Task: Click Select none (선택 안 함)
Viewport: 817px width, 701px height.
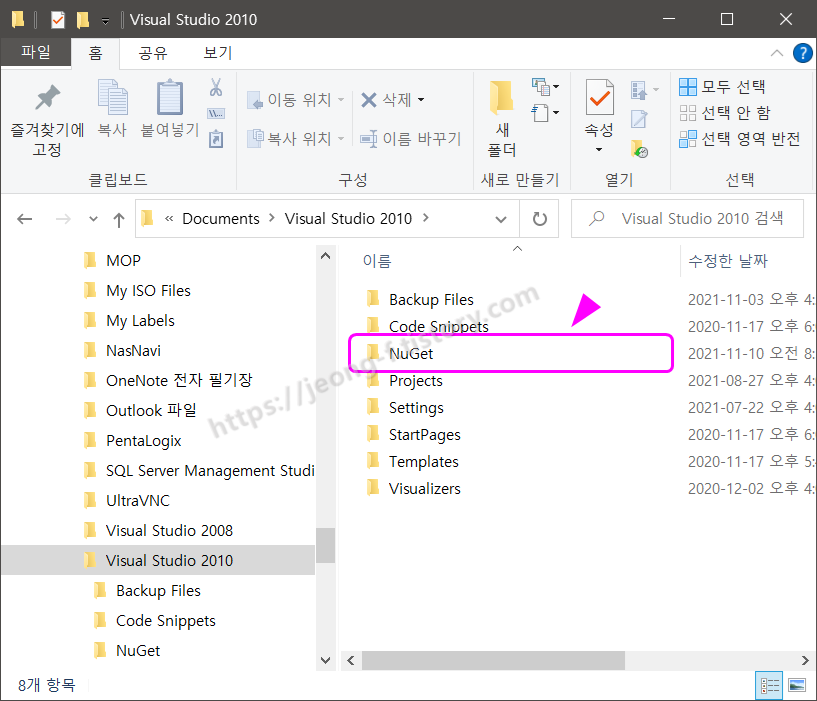Action: tap(725, 113)
